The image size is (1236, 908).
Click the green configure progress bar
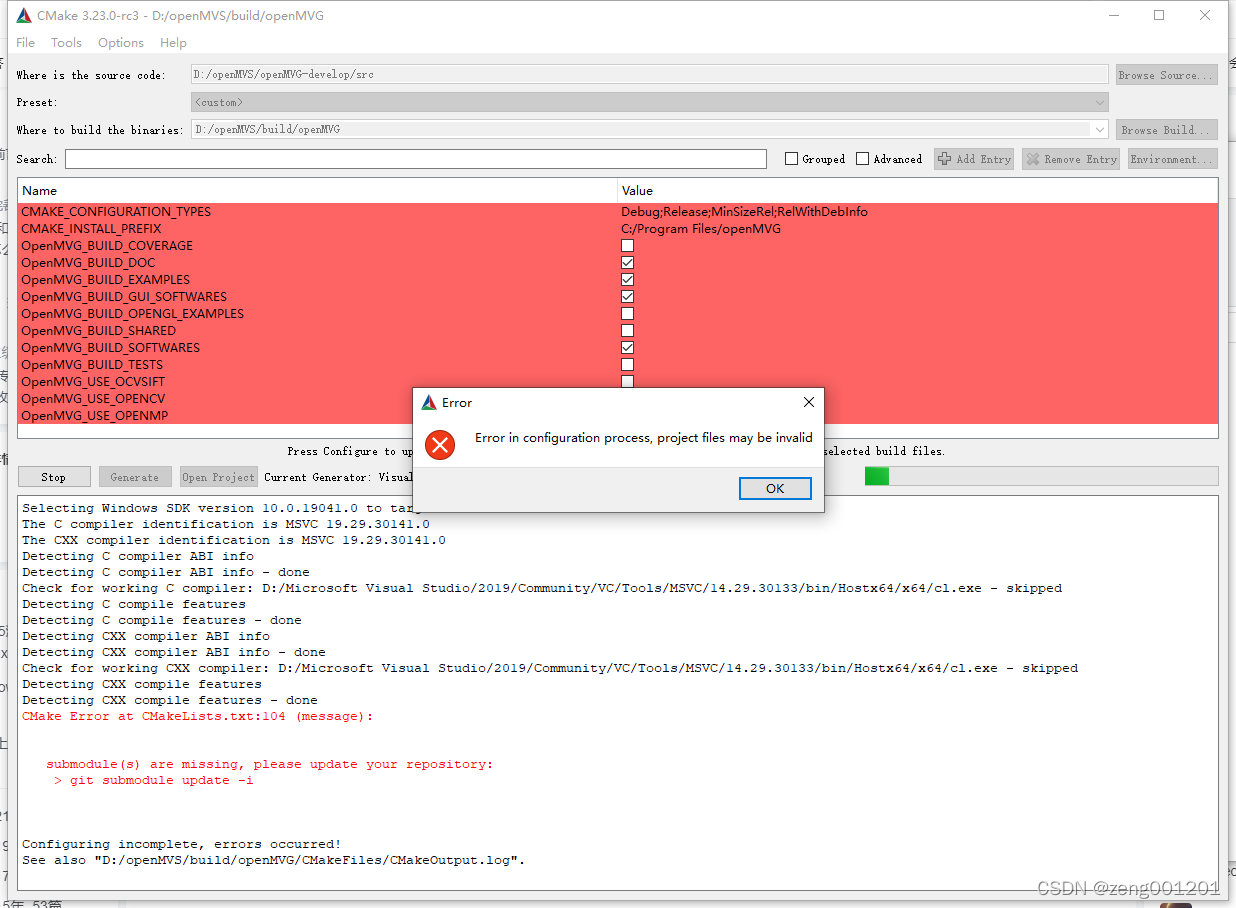coord(877,477)
